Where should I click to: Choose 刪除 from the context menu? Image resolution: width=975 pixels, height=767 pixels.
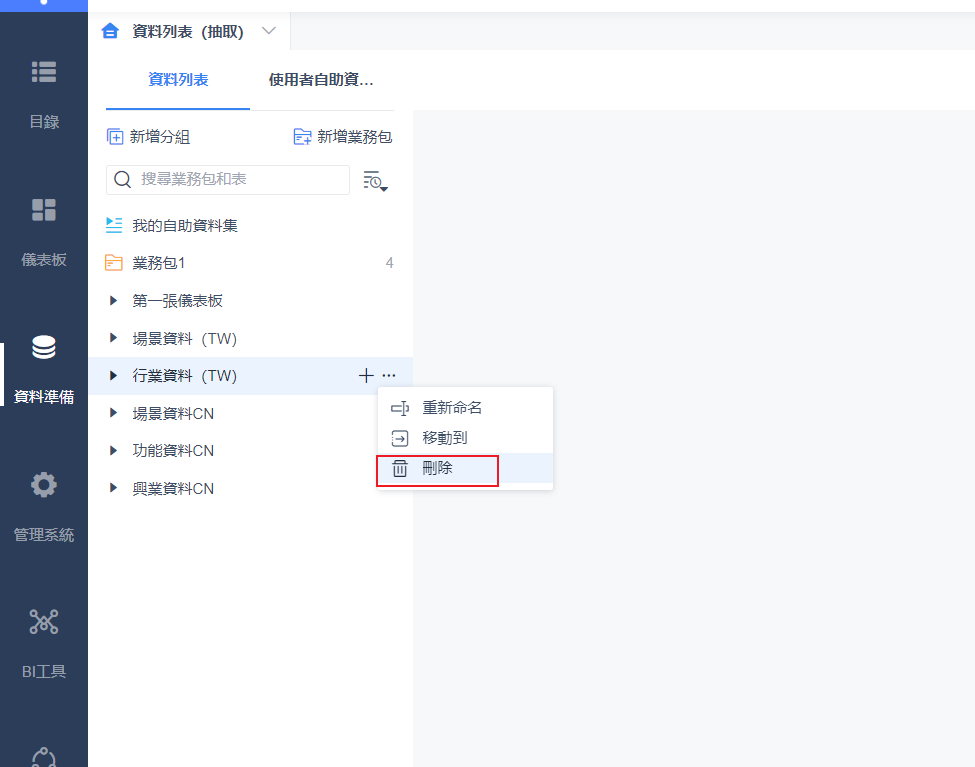tap(465, 468)
